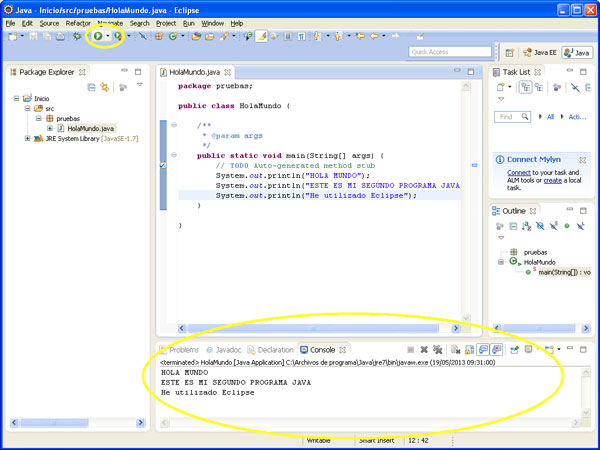This screenshot has height=450, width=600.
Task: Click the Connect link in Mylyn panel
Action: [518, 173]
